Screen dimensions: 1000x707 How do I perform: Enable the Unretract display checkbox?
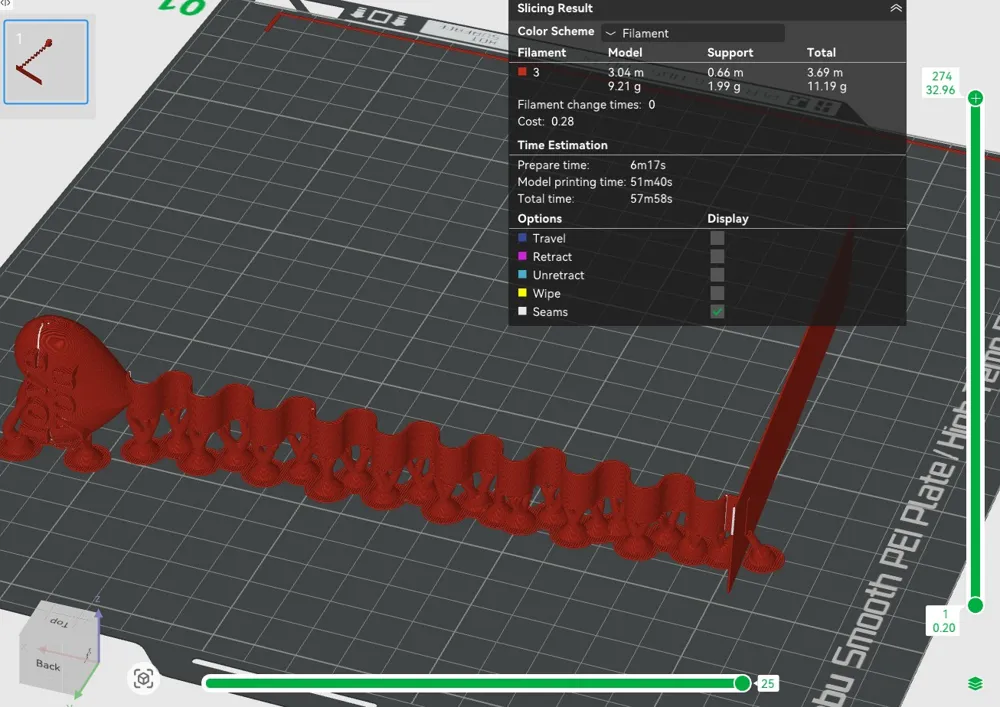point(717,275)
